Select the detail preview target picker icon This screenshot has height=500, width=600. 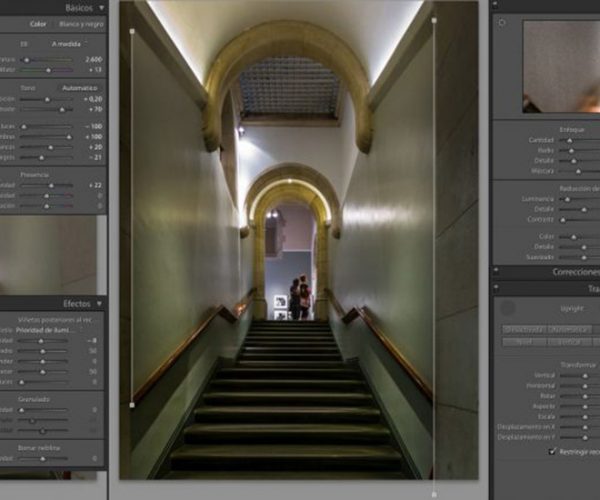502,23
